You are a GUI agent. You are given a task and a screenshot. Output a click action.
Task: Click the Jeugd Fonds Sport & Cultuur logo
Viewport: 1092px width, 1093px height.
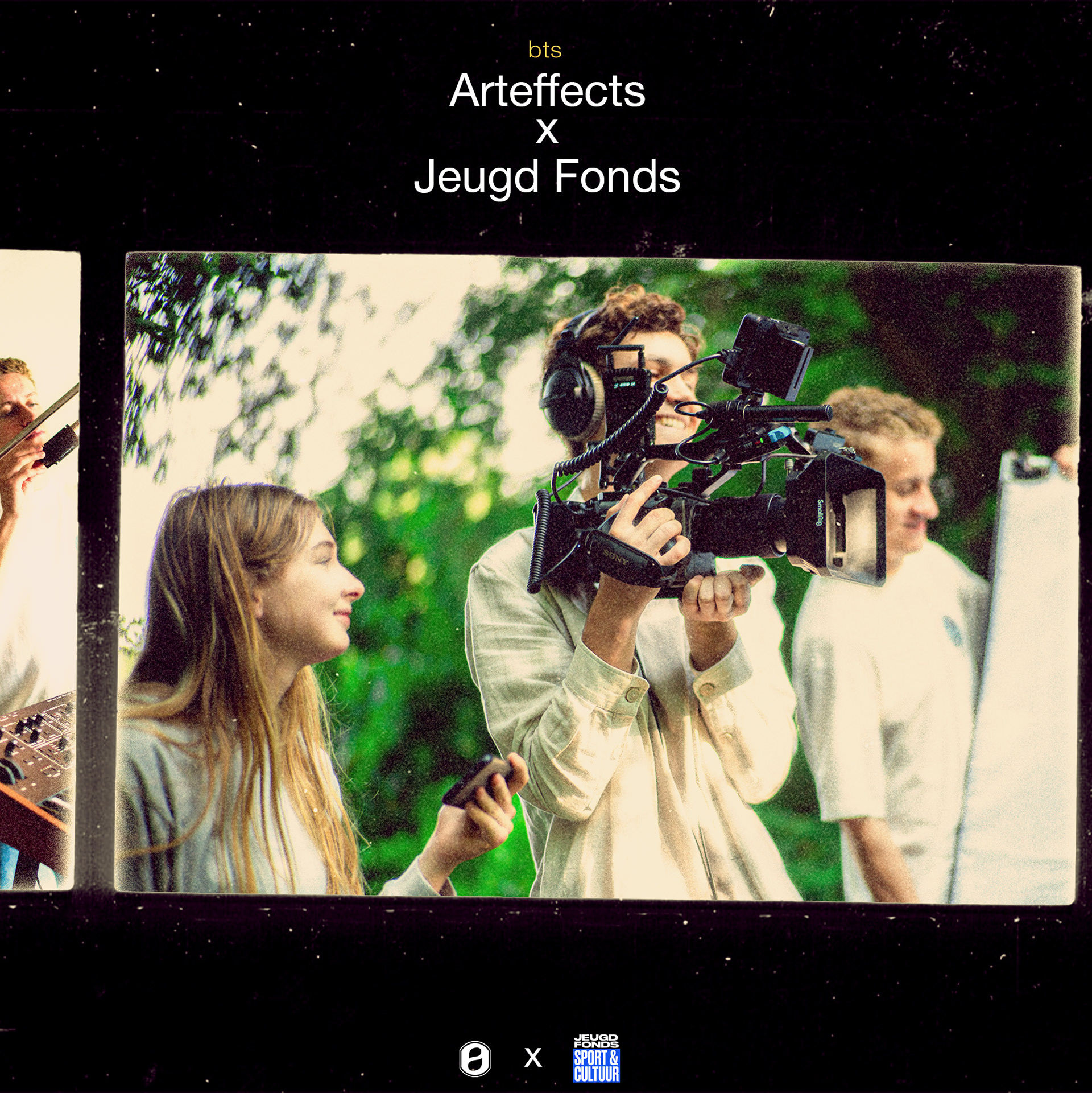[x=595, y=1059]
